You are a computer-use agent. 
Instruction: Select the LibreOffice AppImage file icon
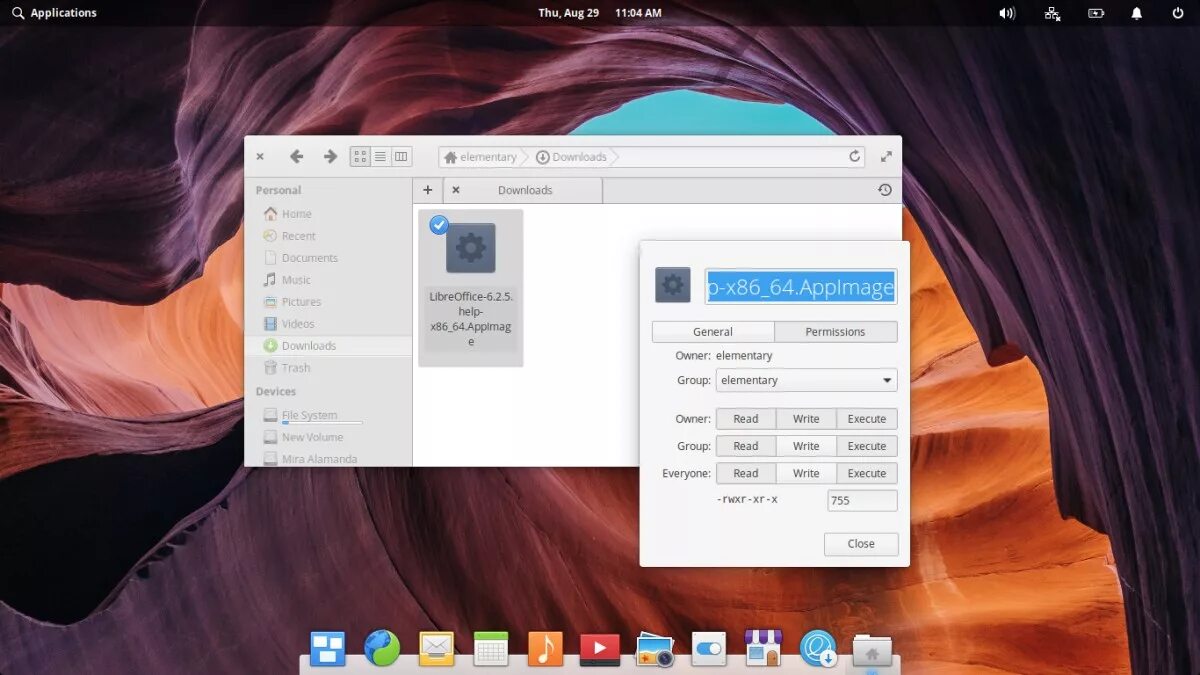[x=470, y=248]
